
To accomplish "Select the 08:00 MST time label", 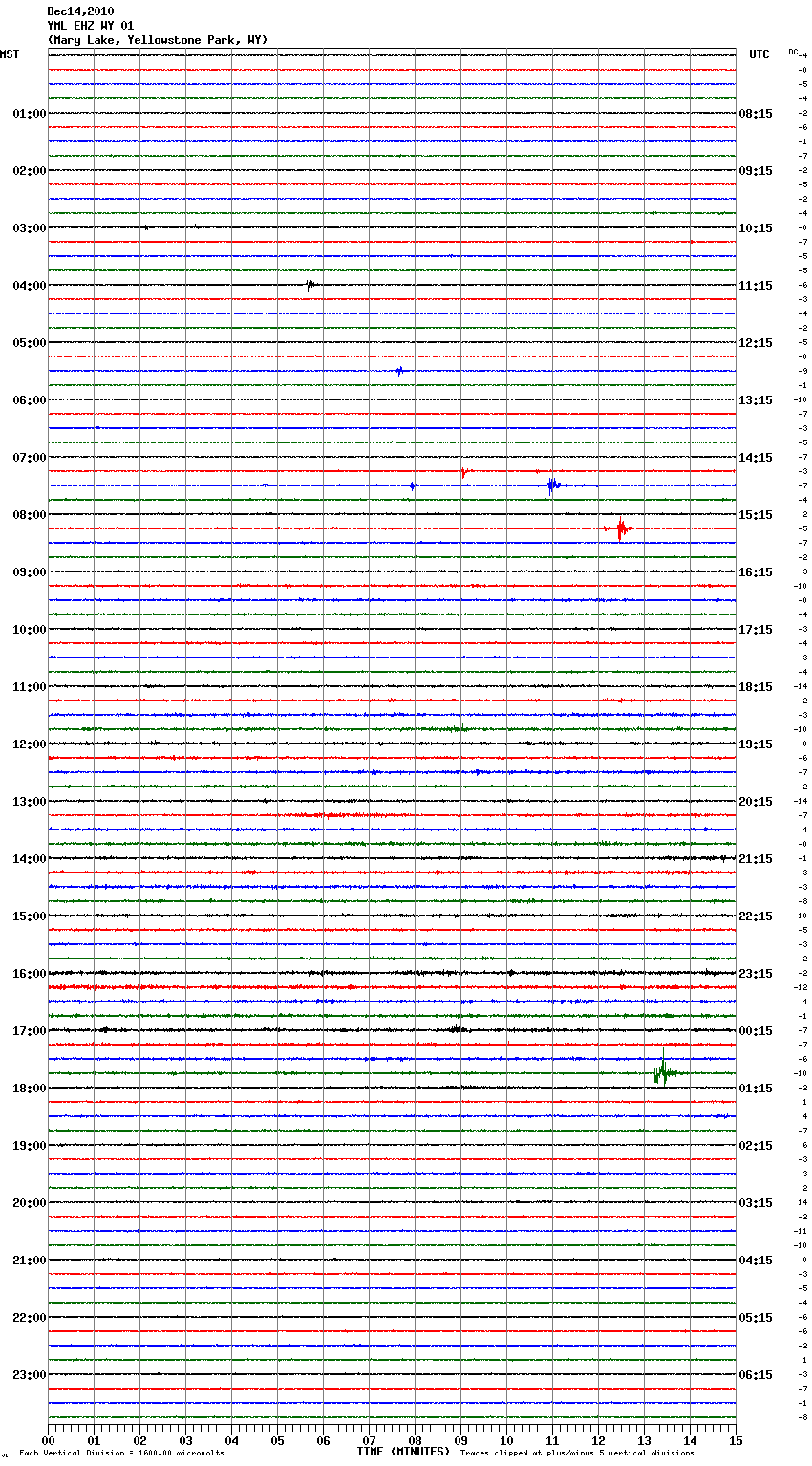I will tap(29, 515).
